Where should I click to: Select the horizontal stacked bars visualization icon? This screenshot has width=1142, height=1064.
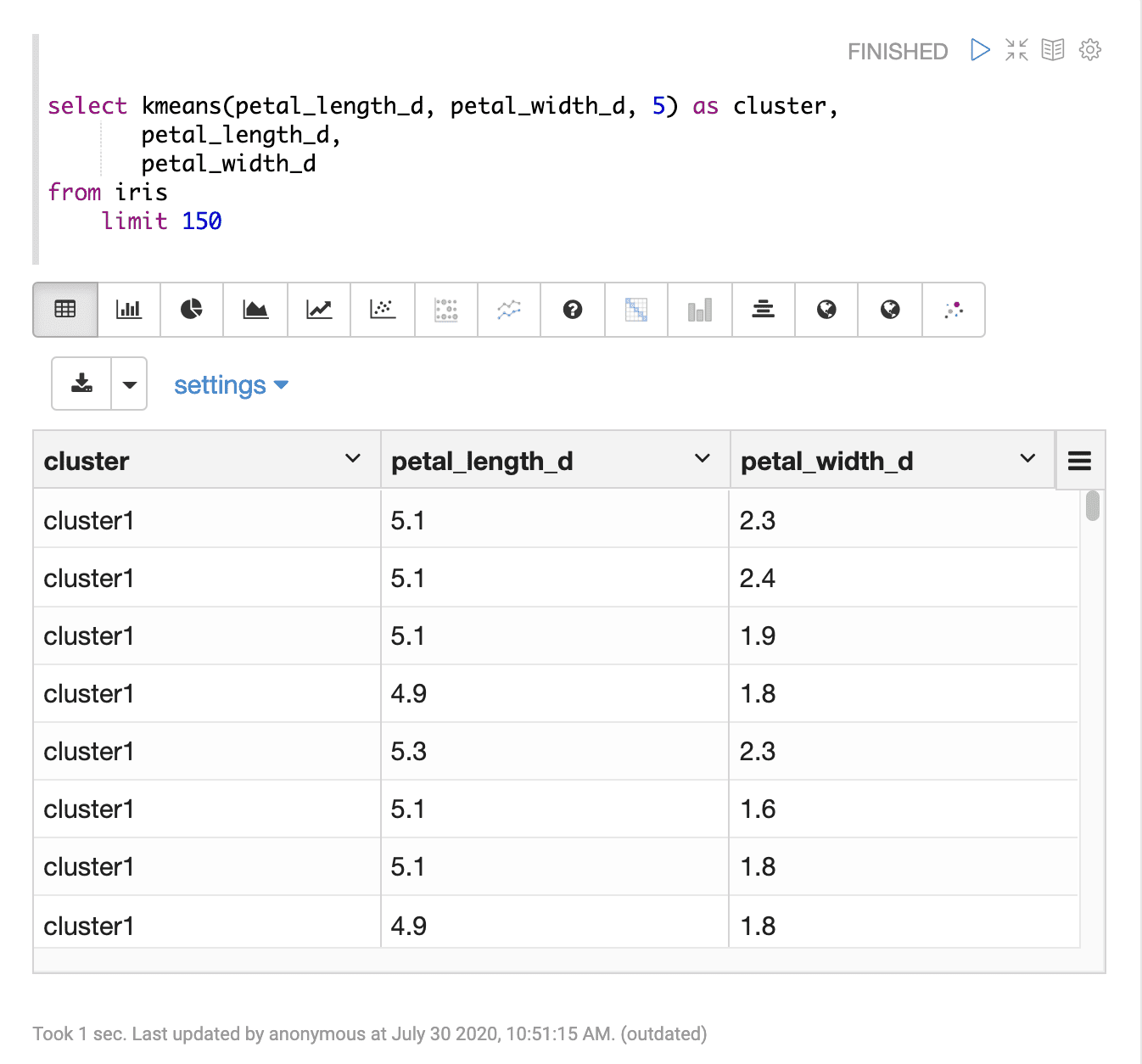pyautogui.click(x=763, y=310)
